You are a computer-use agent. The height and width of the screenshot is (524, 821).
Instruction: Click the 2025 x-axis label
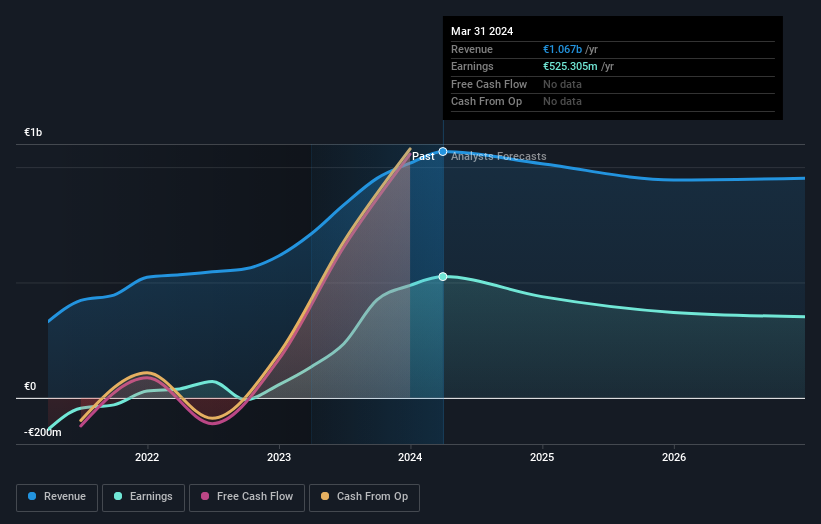click(x=542, y=457)
